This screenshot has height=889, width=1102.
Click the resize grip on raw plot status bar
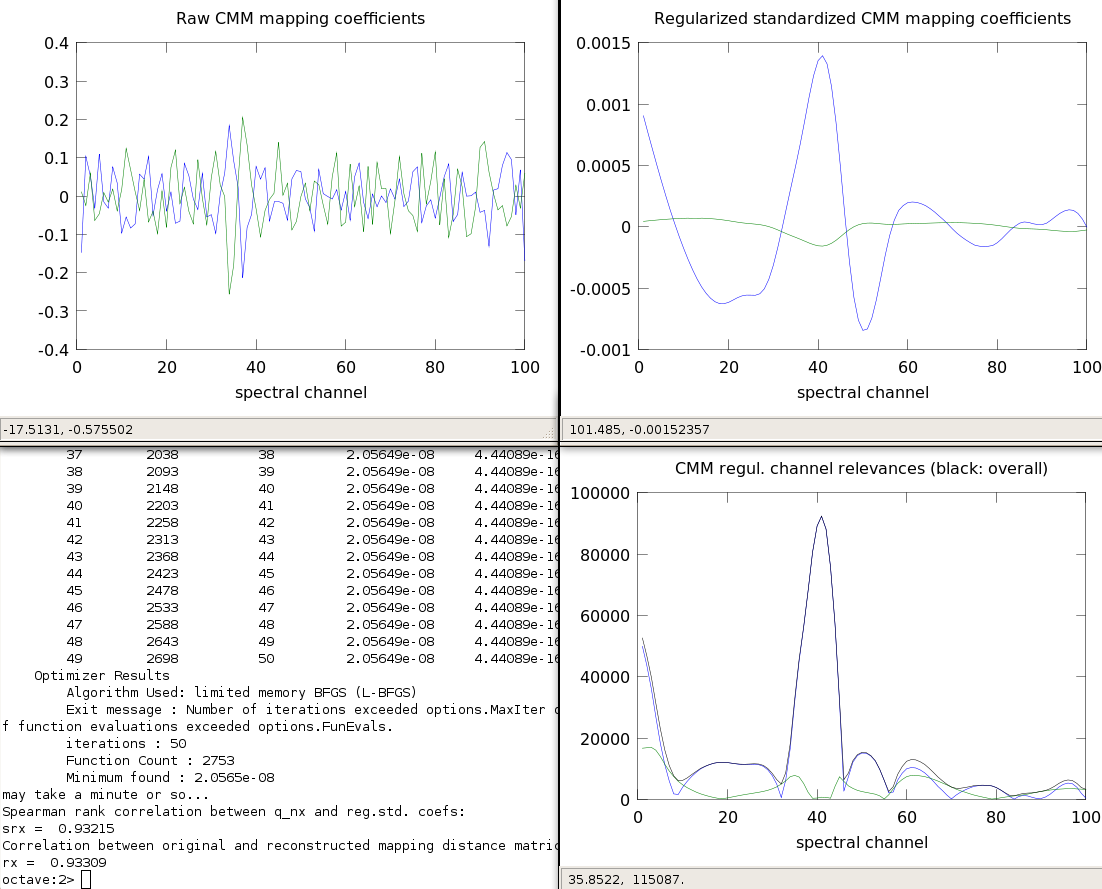(548, 431)
